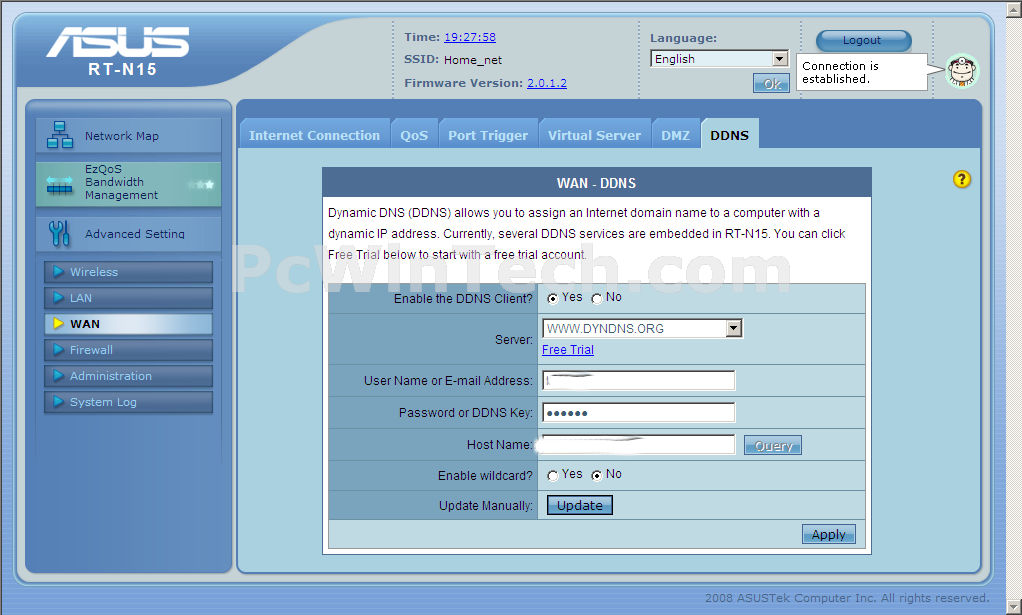
Task: Open the System Log menu
Action: [128, 402]
